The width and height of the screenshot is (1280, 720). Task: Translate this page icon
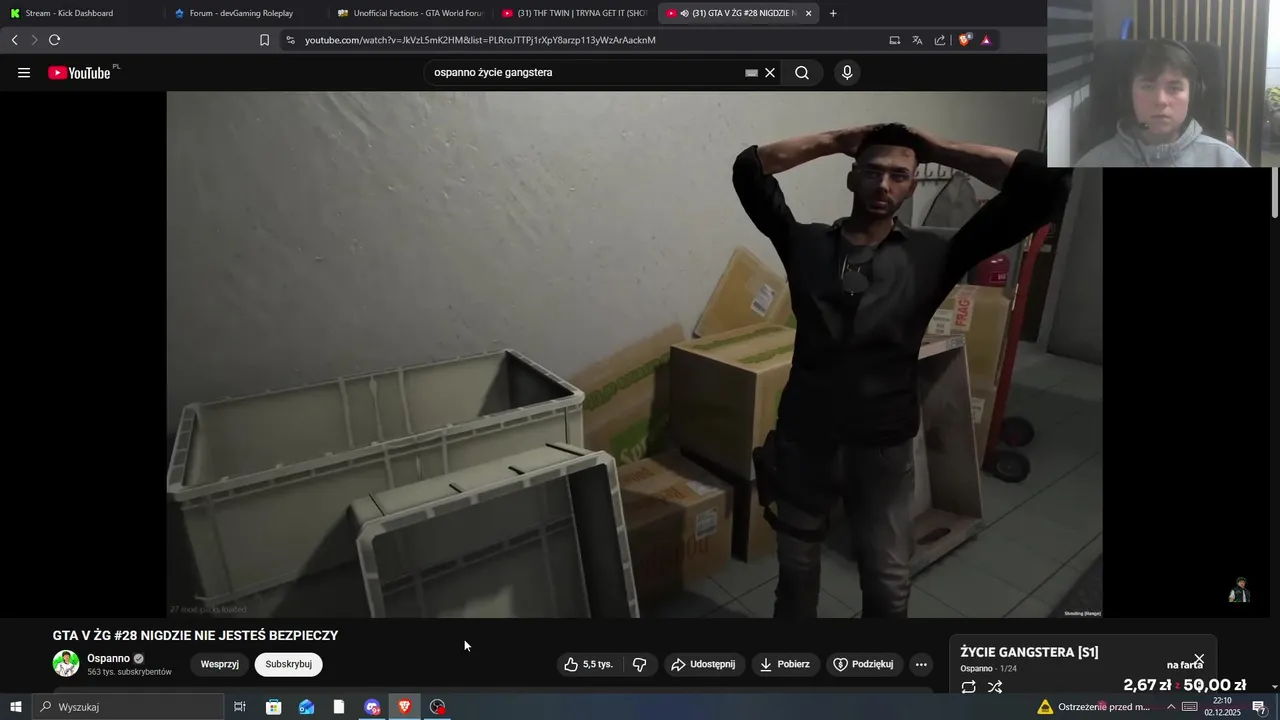click(x=917, y=40)
